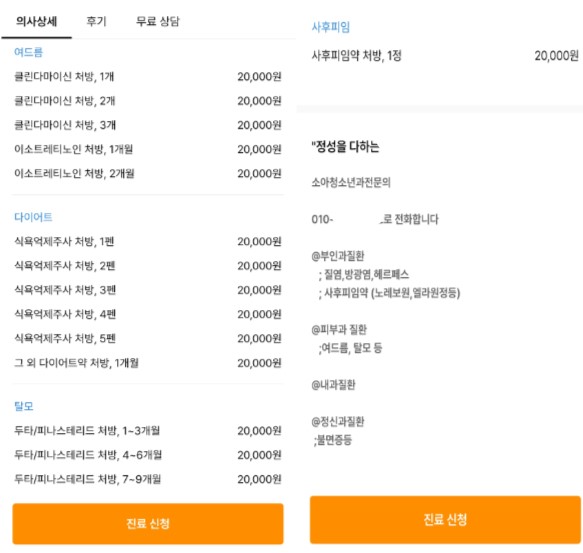
Task: Select the 의사상세 tab
Action: pos(36,22)
